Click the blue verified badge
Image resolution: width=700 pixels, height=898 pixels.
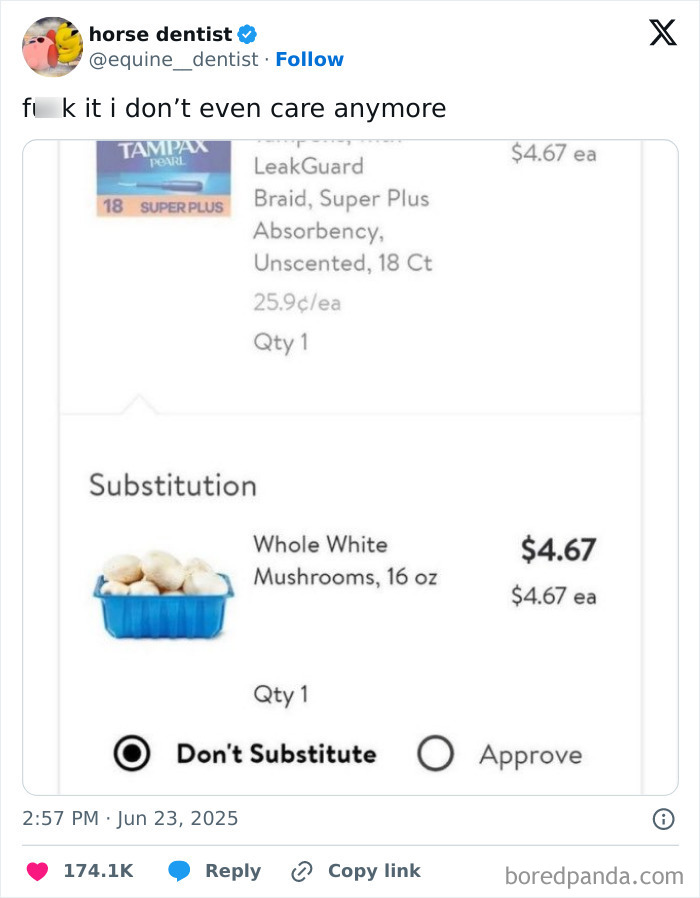[245, 33]
